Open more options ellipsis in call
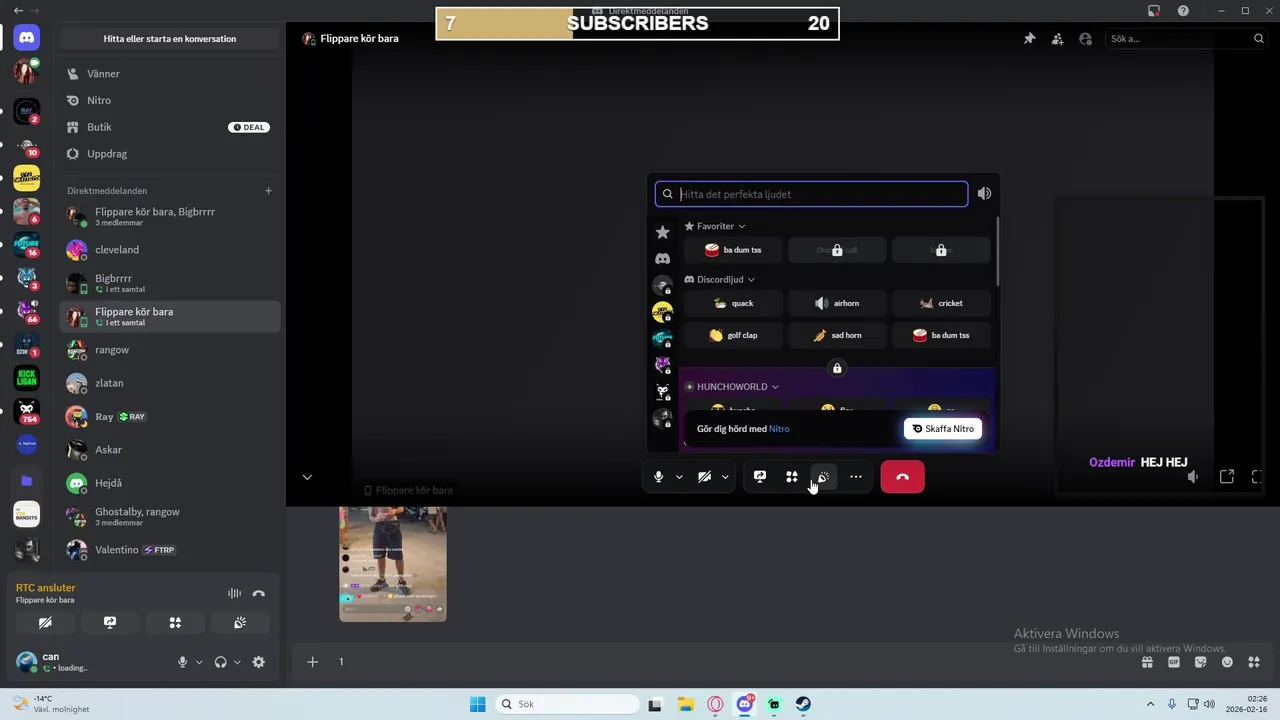 click(856, 477)
